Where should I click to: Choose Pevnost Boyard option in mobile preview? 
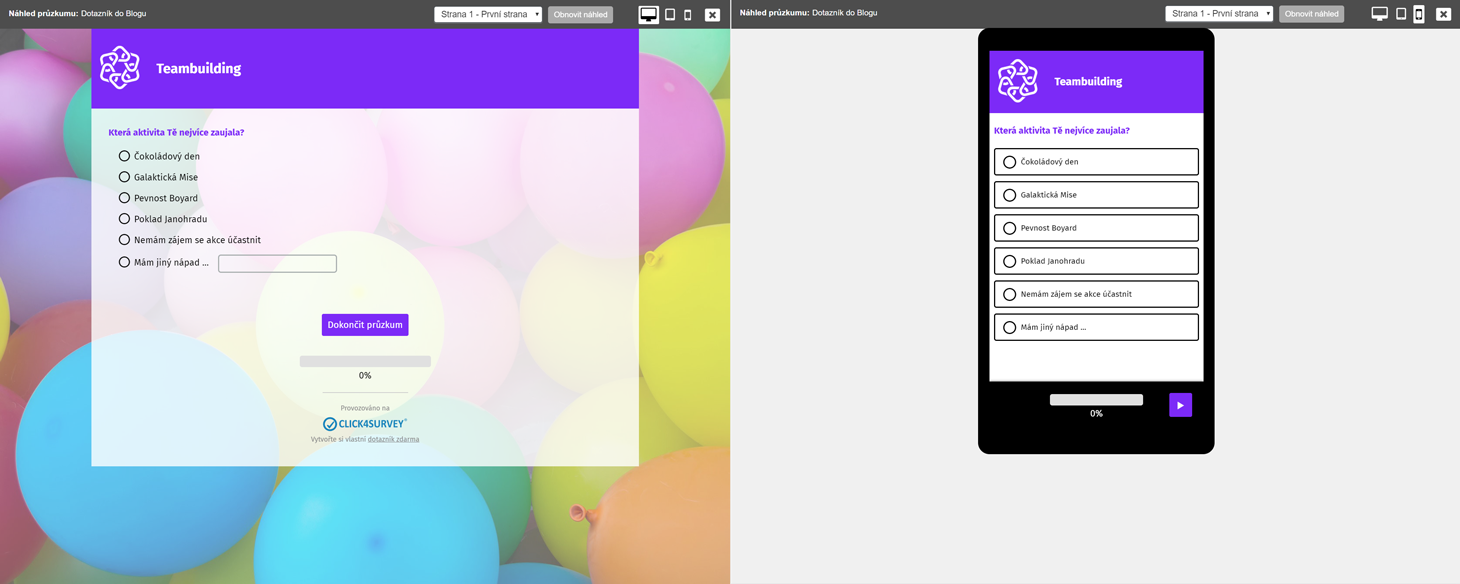click(x=1096, y=228)
